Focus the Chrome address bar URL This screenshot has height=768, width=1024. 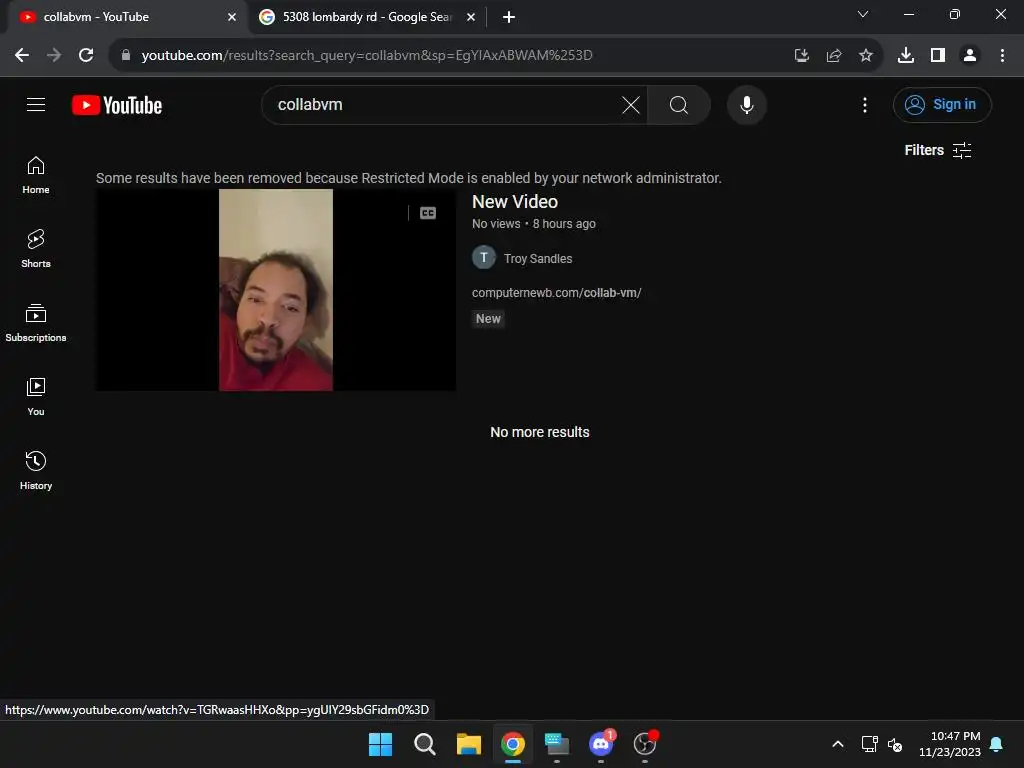pos(366,55)
